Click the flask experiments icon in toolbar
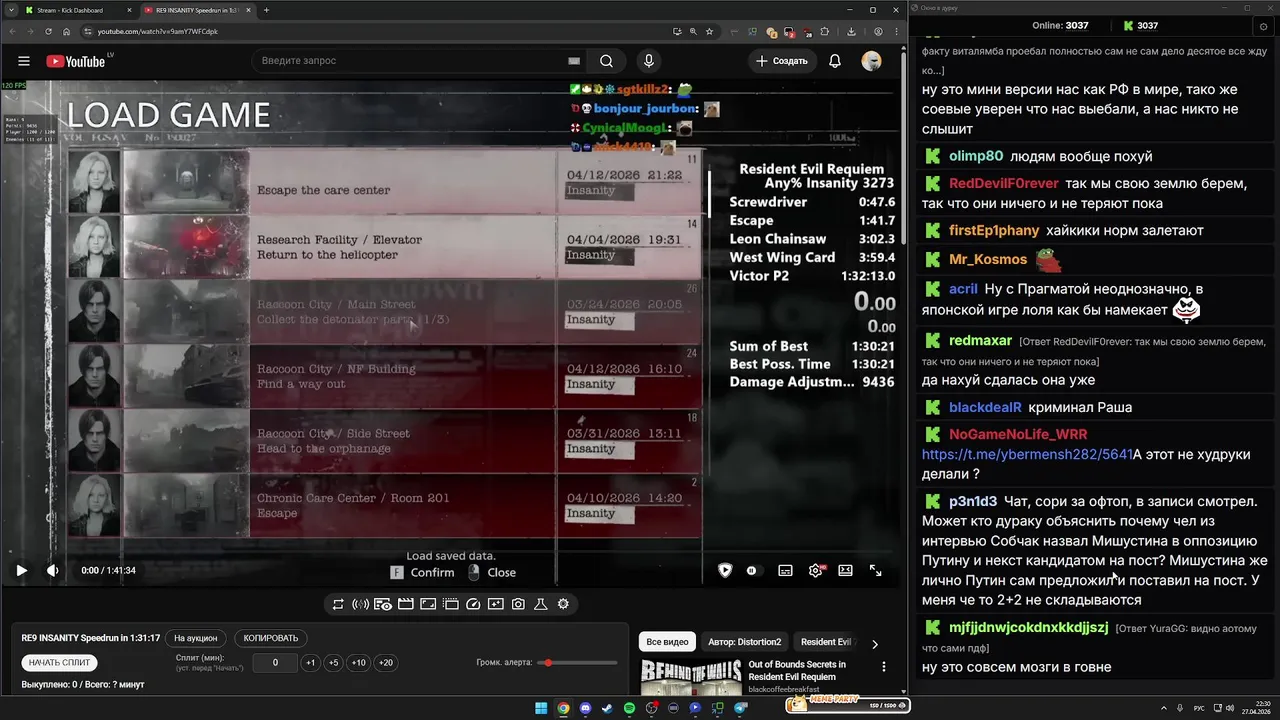The width and height of the screenshot is (1280, 720). pos(540,604)
